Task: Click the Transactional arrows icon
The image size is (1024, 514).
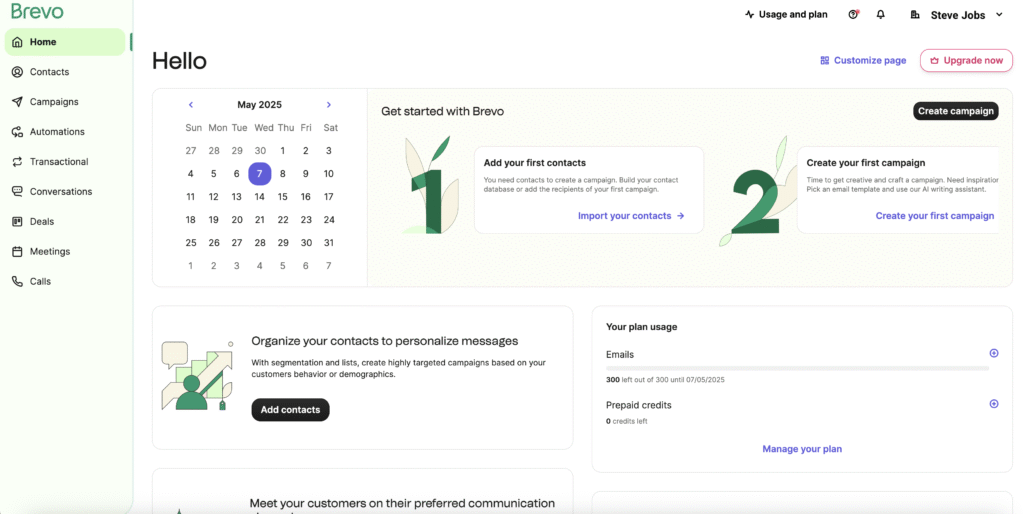Action: [18, 162]
